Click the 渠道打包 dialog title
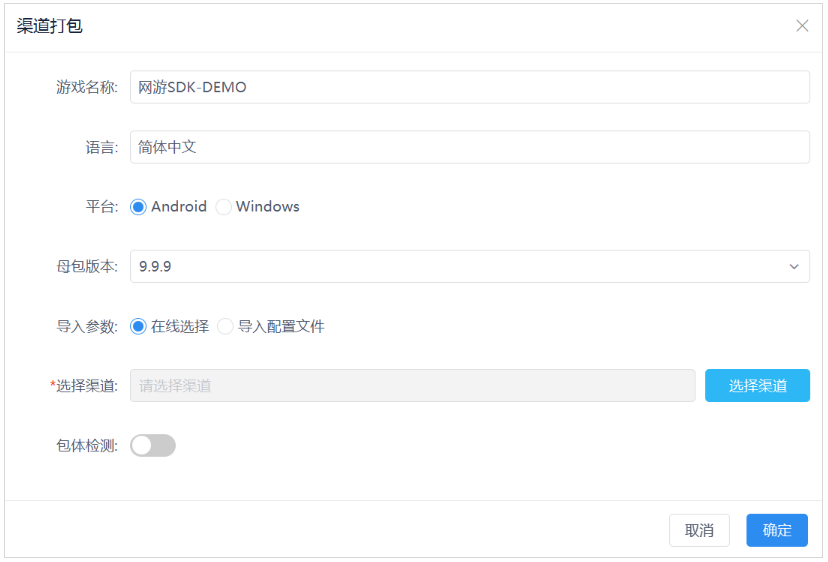The image size is (828, 562). click(50, 26)
